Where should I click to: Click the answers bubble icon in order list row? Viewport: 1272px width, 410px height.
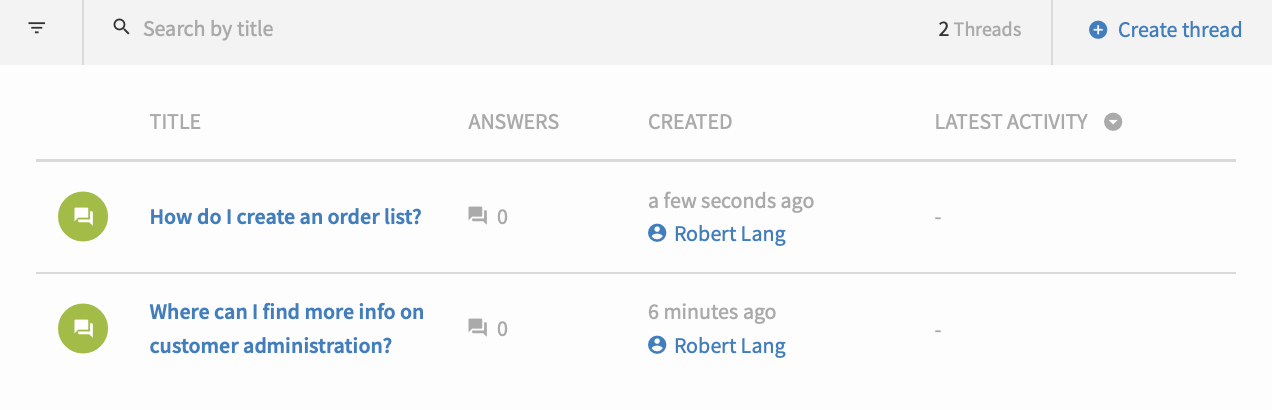tap(478, 216)
